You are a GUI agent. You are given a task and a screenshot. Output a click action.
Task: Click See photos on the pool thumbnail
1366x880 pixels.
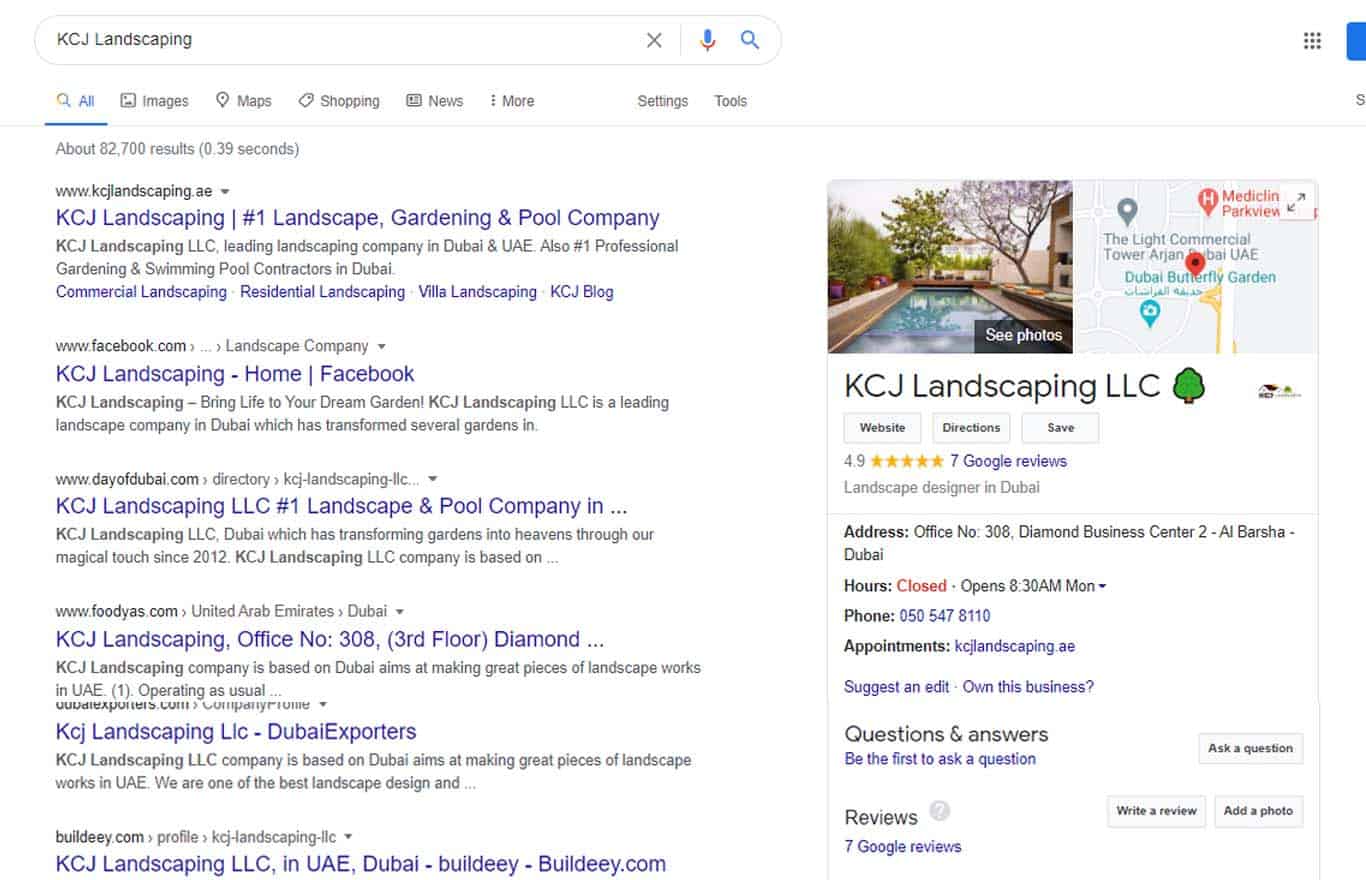(1023, 335)
